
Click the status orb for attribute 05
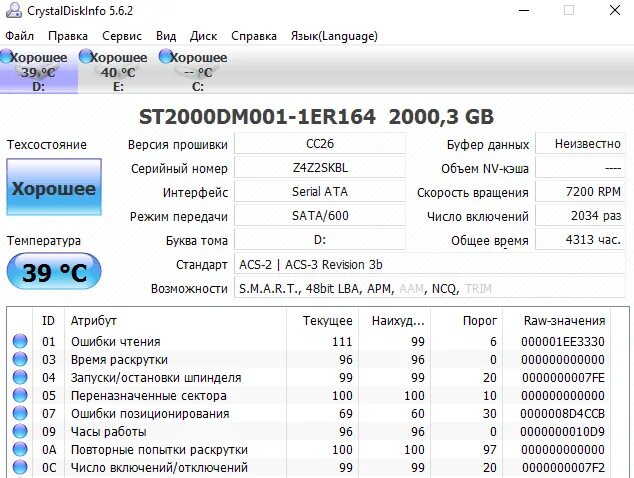point(20,395)
